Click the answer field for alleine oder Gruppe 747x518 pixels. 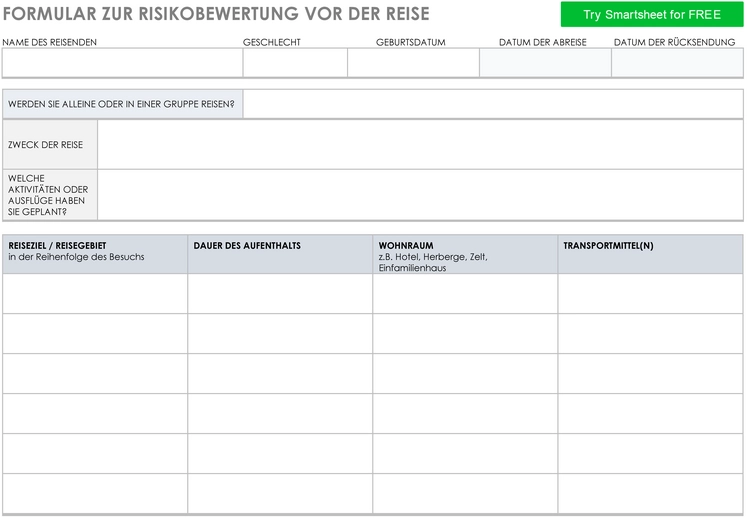pyautogui.click(x=493, y=104)
